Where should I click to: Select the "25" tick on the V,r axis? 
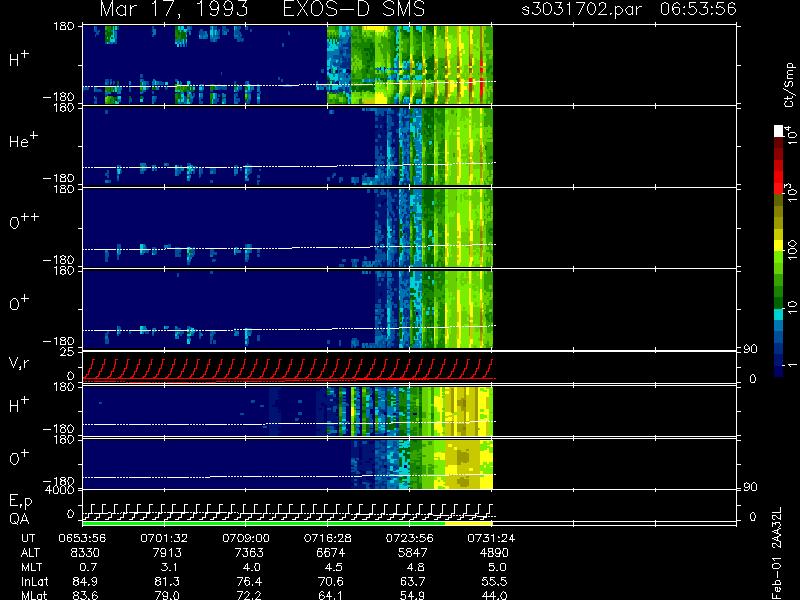[67, 352]
